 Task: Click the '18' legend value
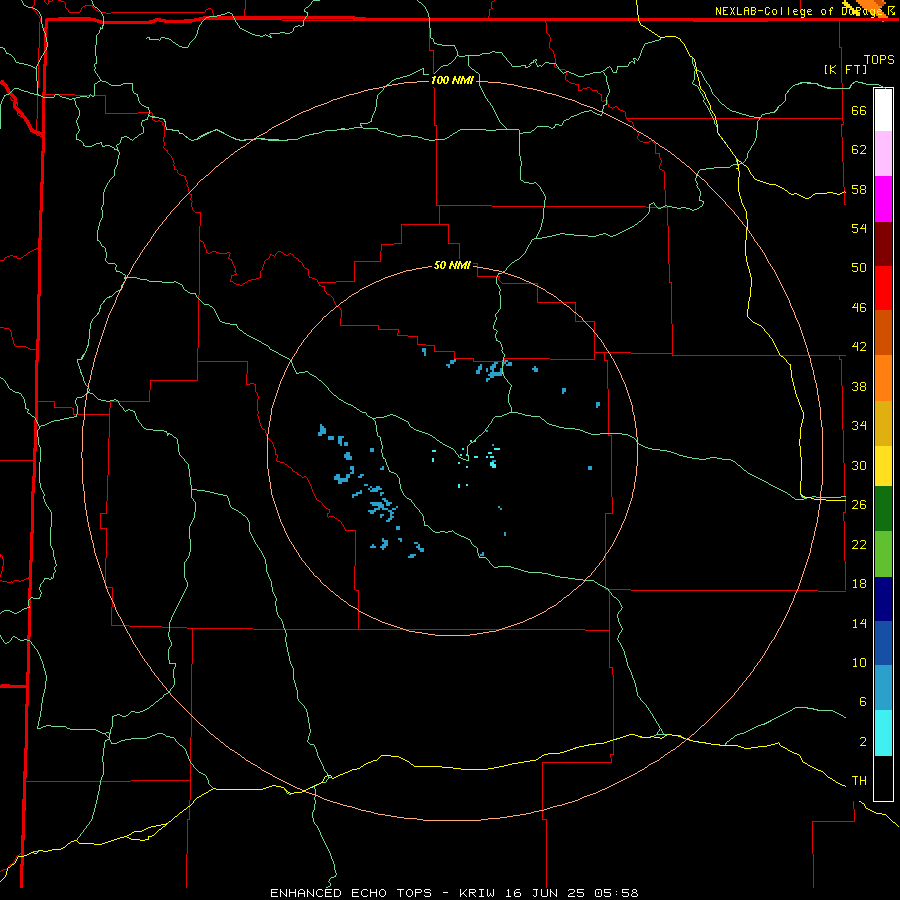(x=859, y=584)
